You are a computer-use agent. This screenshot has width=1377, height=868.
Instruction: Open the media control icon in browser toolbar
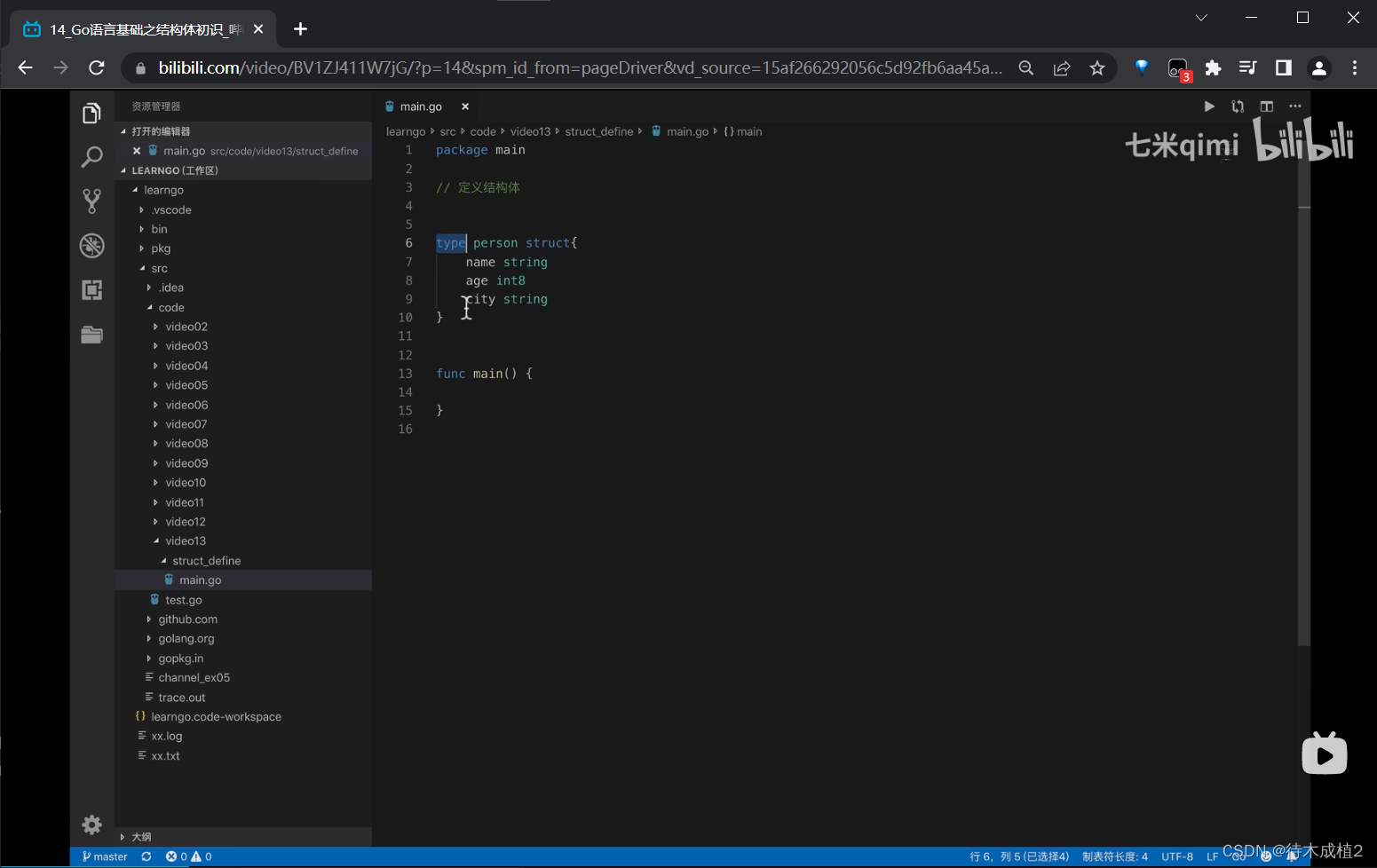tap(1248, 68)
